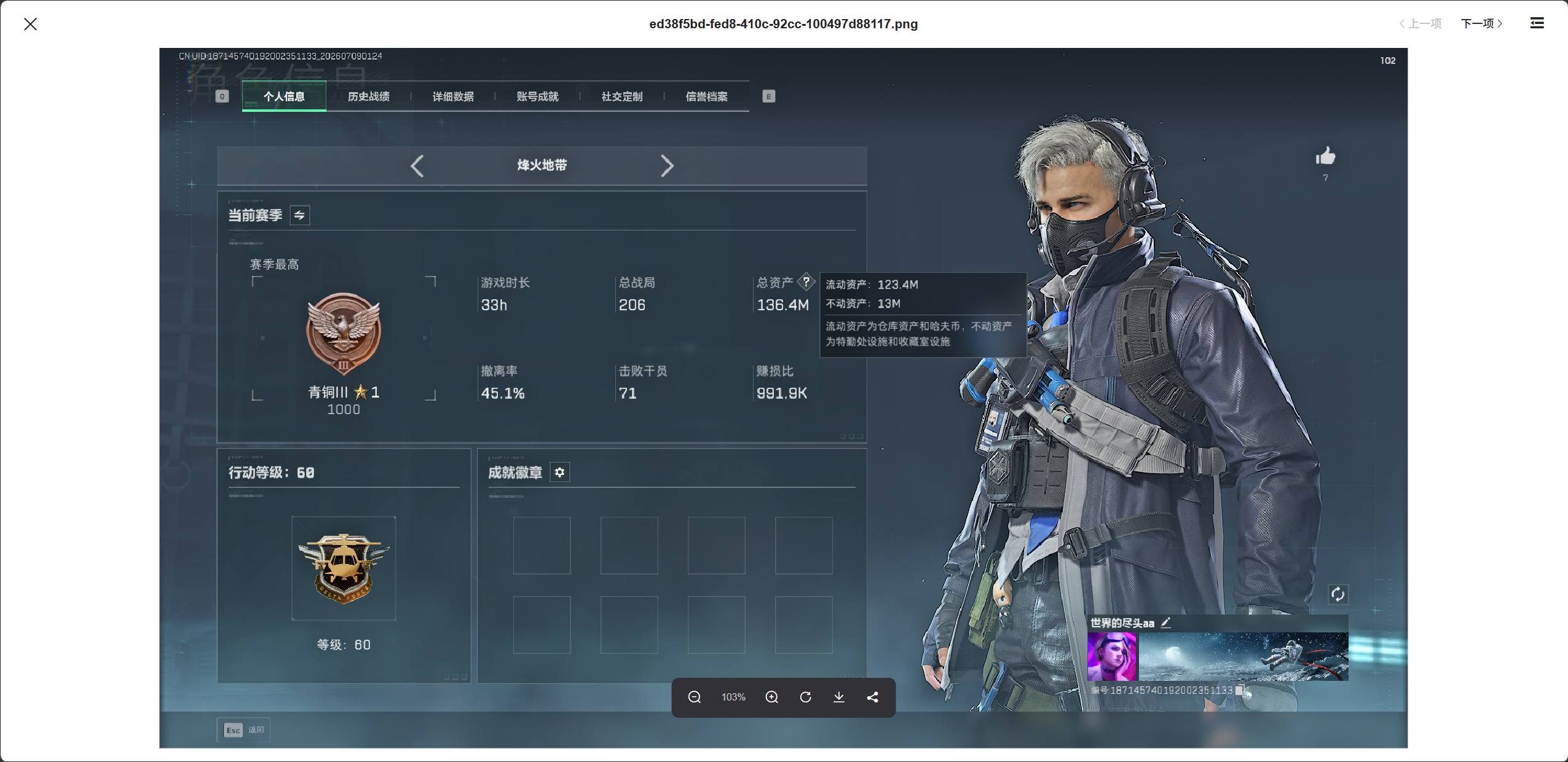This screenshot has width=1568, height=762.
Task: Go to previous mode with left chevron
Action: 417,166
